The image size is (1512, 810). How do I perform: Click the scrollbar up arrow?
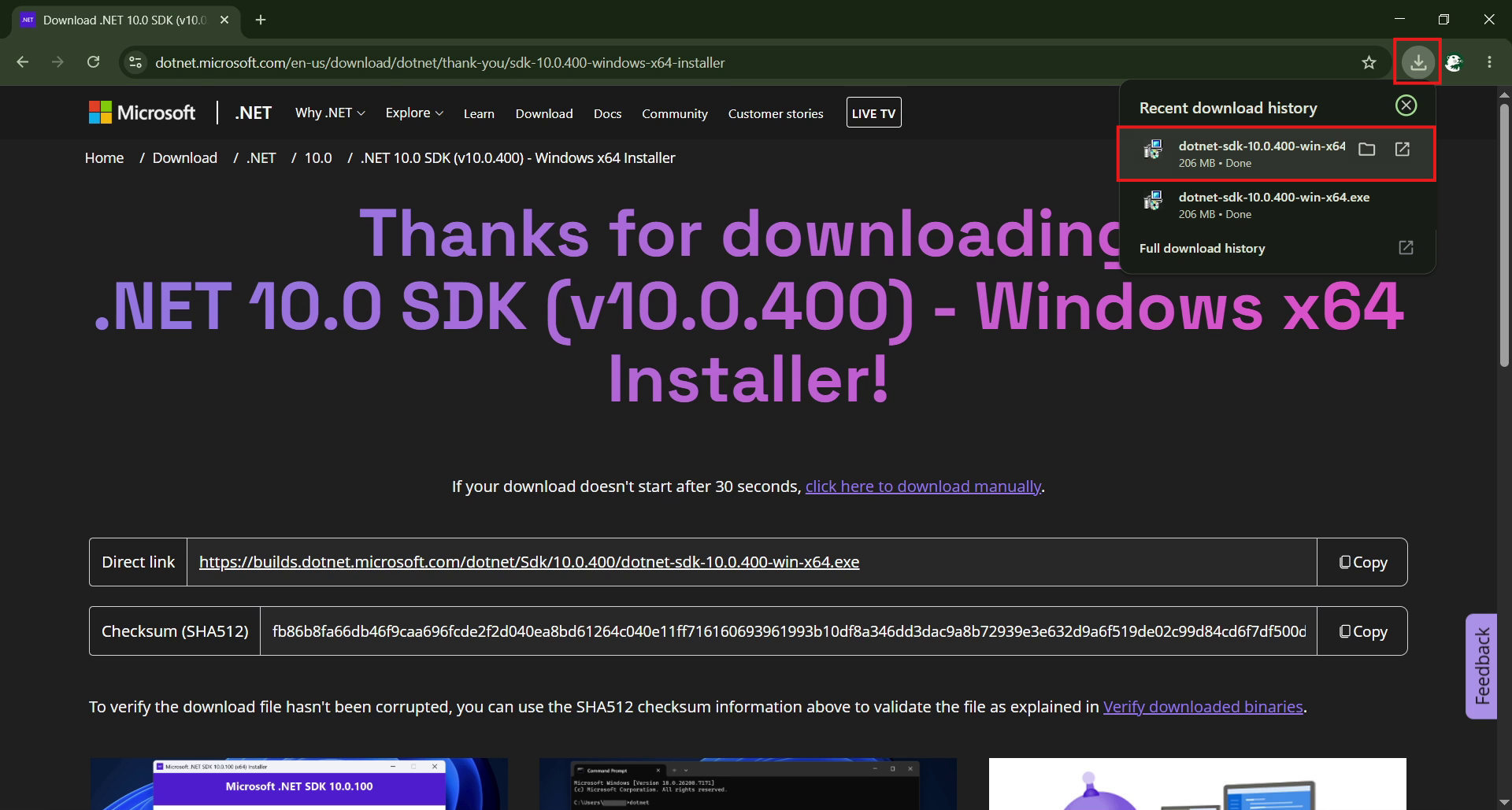pyautogui.click(x=1503, y=94)
